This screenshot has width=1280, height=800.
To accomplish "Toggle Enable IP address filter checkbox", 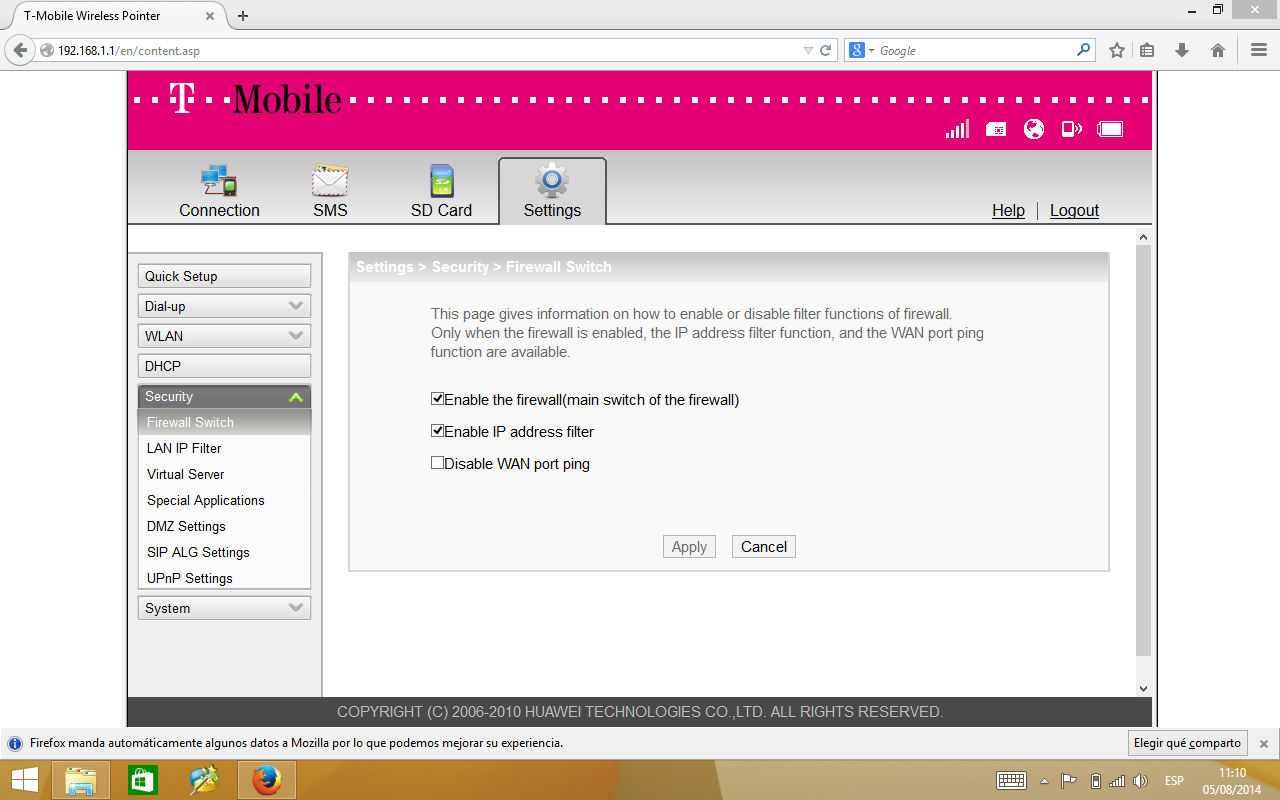I will 437,431.
